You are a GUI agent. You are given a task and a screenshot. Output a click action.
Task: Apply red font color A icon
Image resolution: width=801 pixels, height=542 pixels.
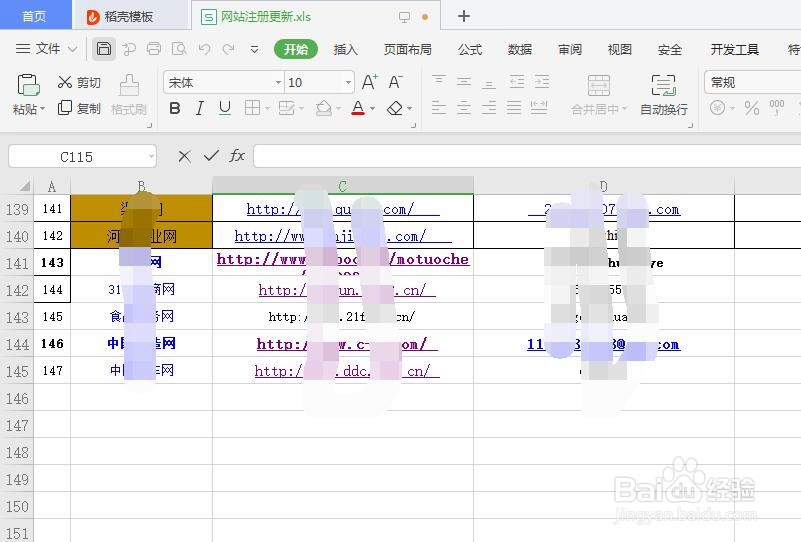[x=358, y=108]
